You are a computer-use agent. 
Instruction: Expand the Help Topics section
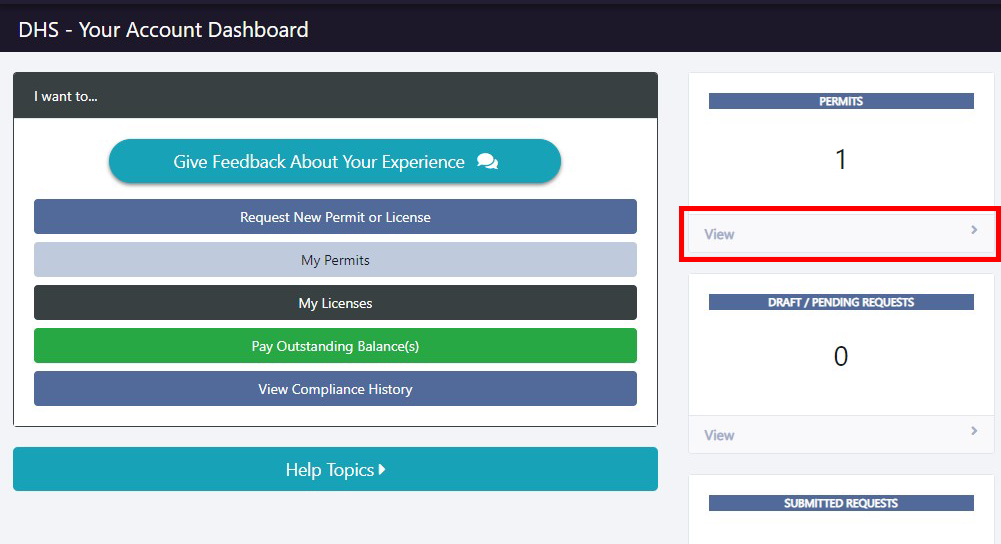pyautogui.click(x=330, y=470)
